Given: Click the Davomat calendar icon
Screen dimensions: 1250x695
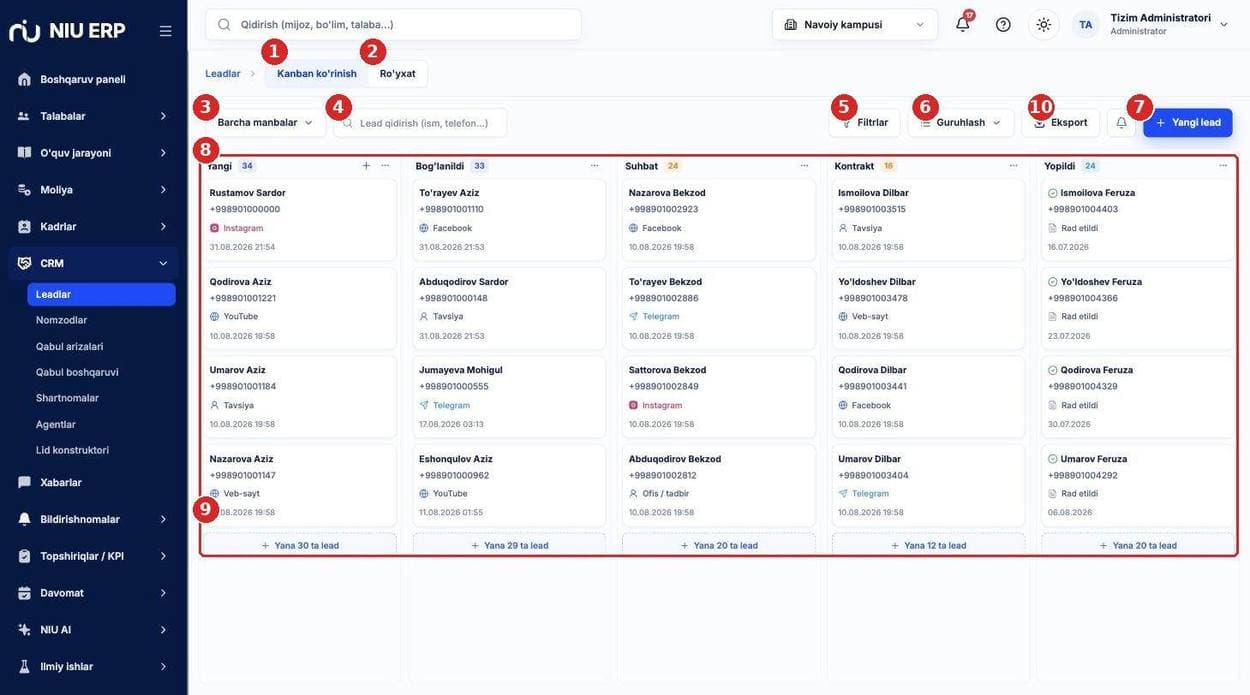Looking at the screenshot, I should click(x=24, y=593).
